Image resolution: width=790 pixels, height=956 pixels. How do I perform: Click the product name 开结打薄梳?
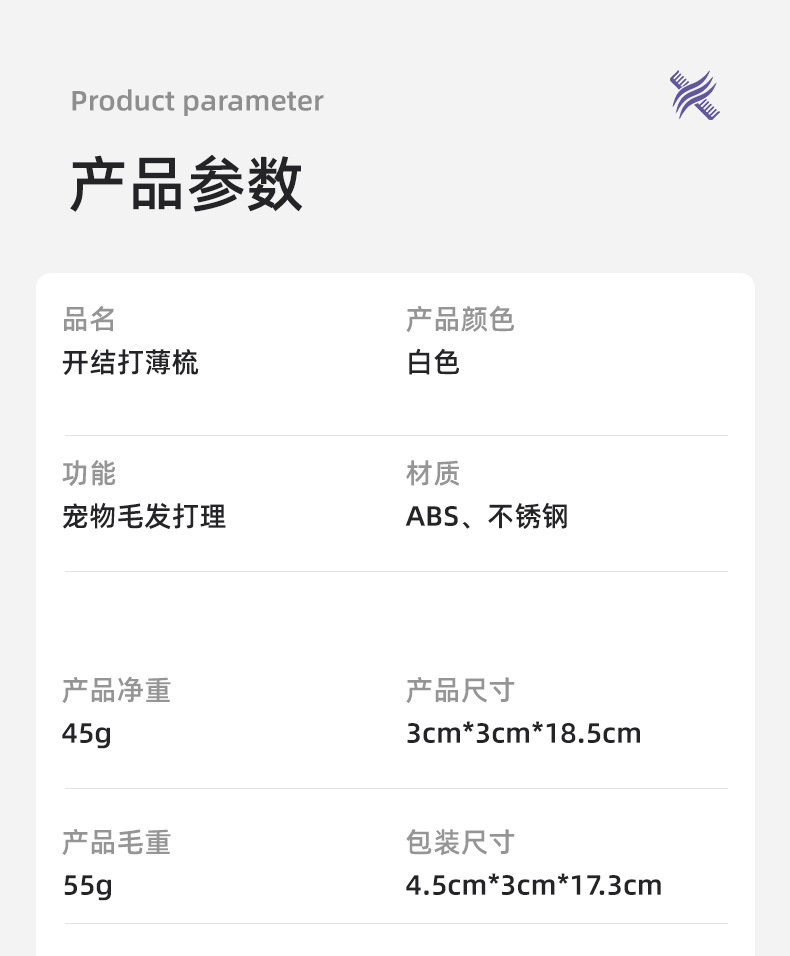click(x=130, y=363)
